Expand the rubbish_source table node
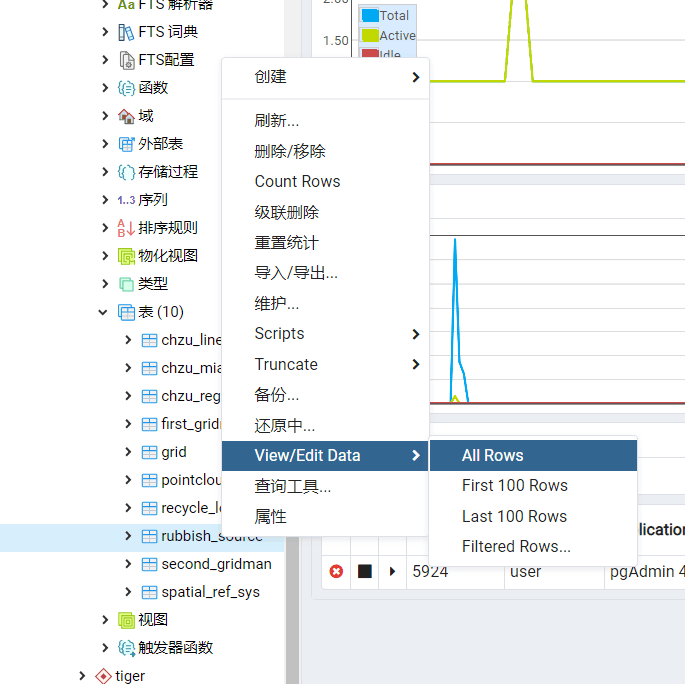Viewport: 685px width, 684px height. (x=128, y=536)
